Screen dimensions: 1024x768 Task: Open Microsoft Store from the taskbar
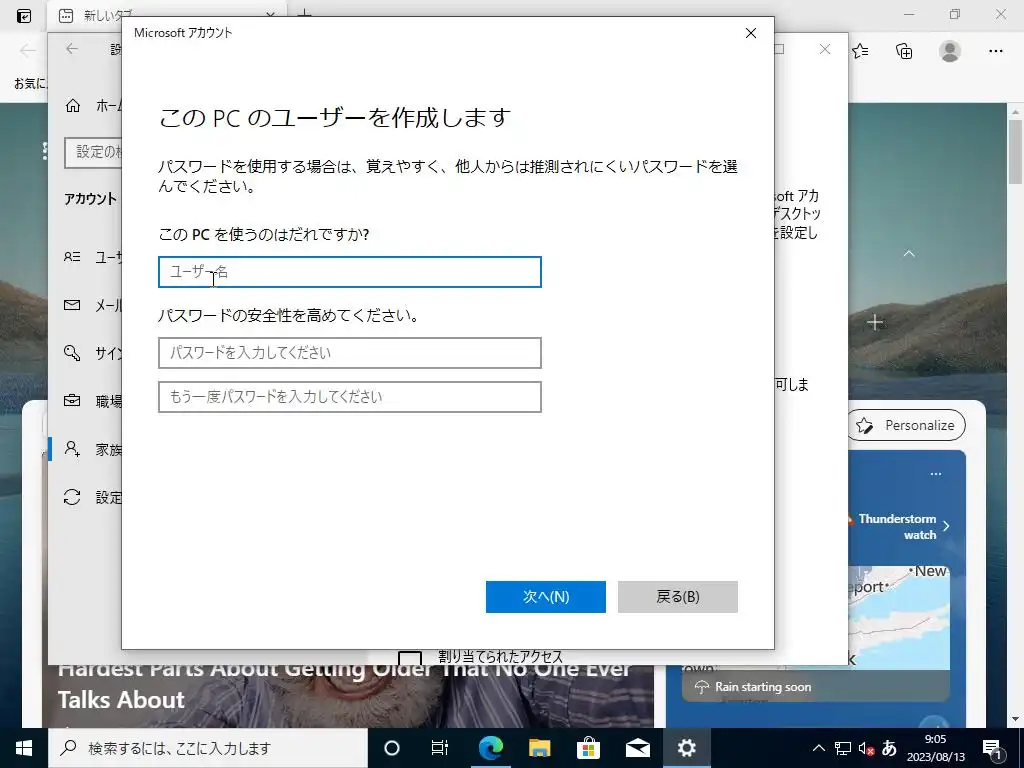coord(588,748)
